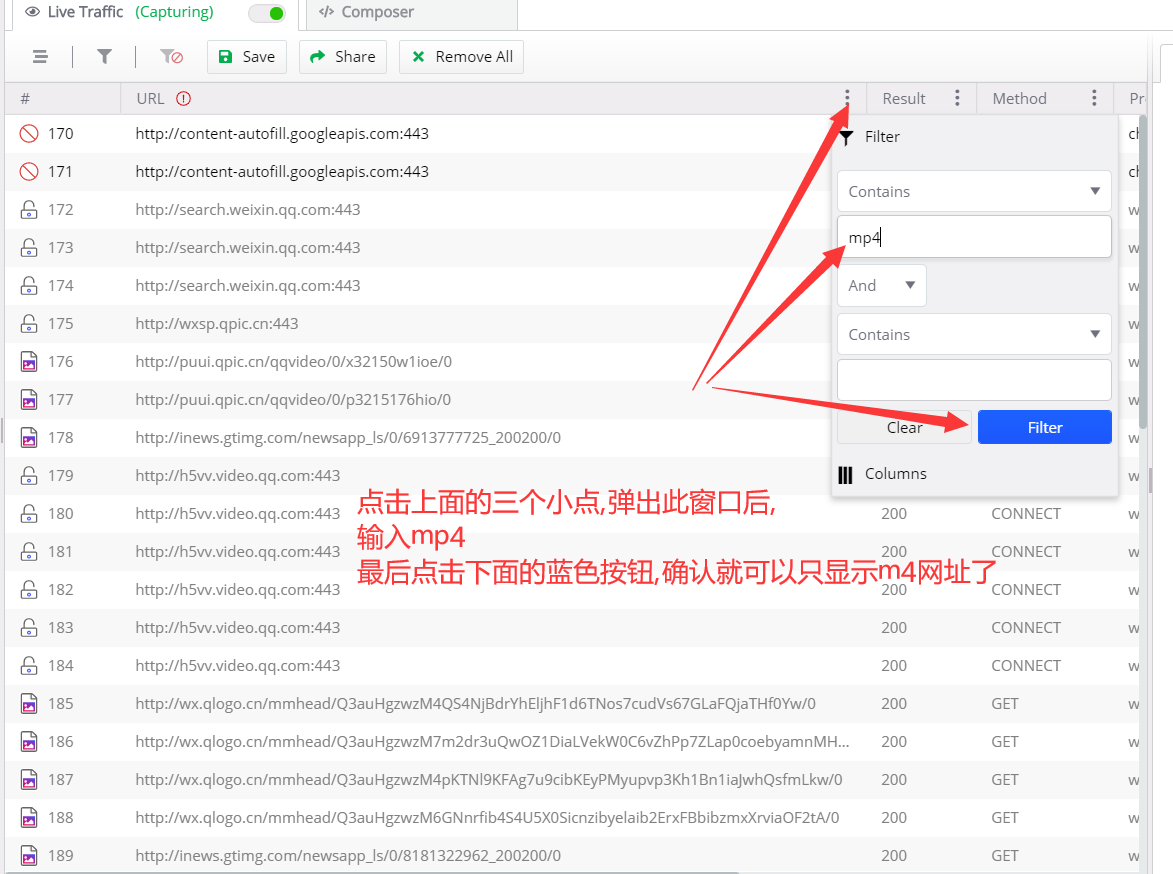Image resolution: width=1173 pixels, height=874 pixels.
Task: Expand the second Contains condition dropdown
Action: (974, 334)
